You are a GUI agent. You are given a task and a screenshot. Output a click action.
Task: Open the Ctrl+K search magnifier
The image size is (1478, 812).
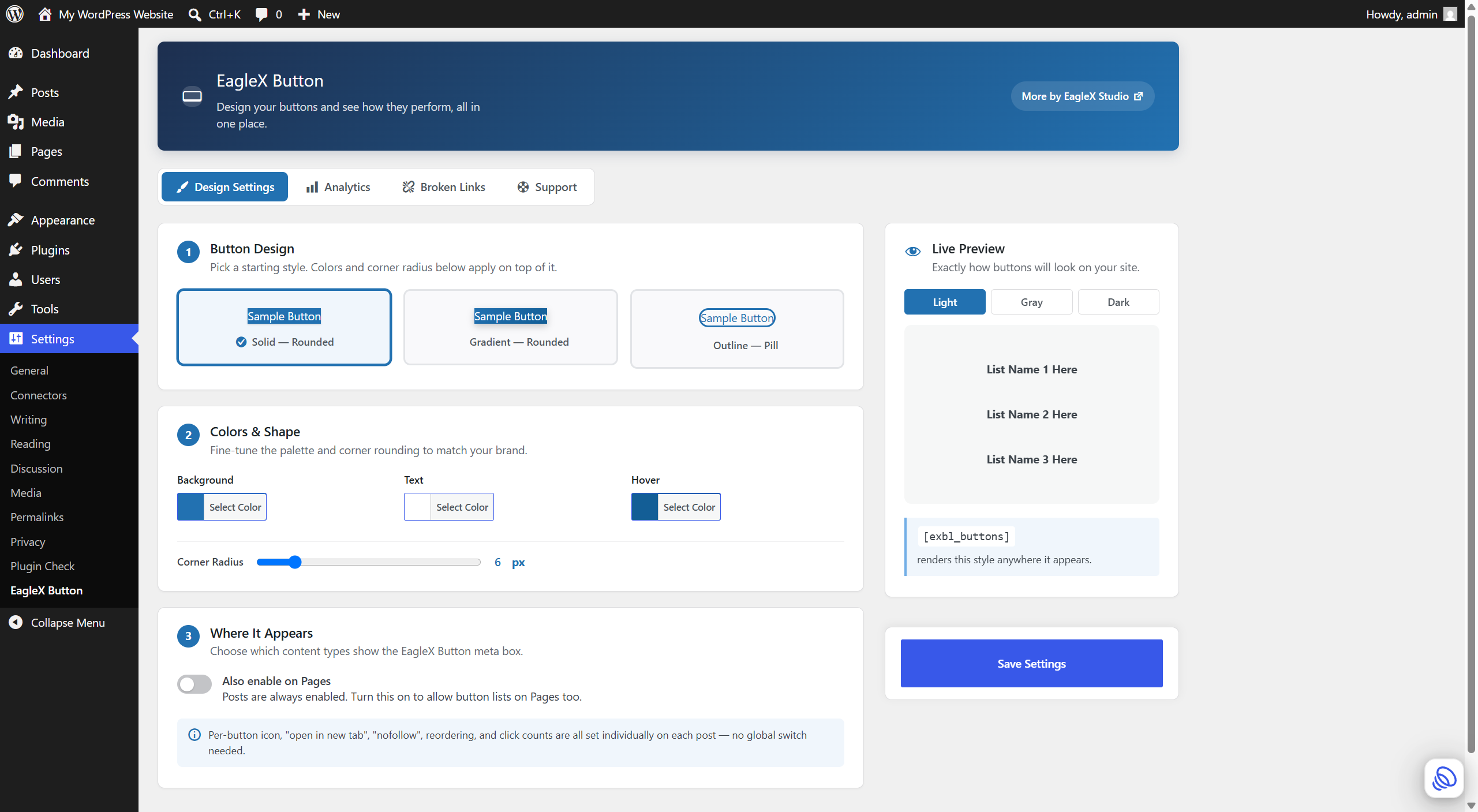195,14
